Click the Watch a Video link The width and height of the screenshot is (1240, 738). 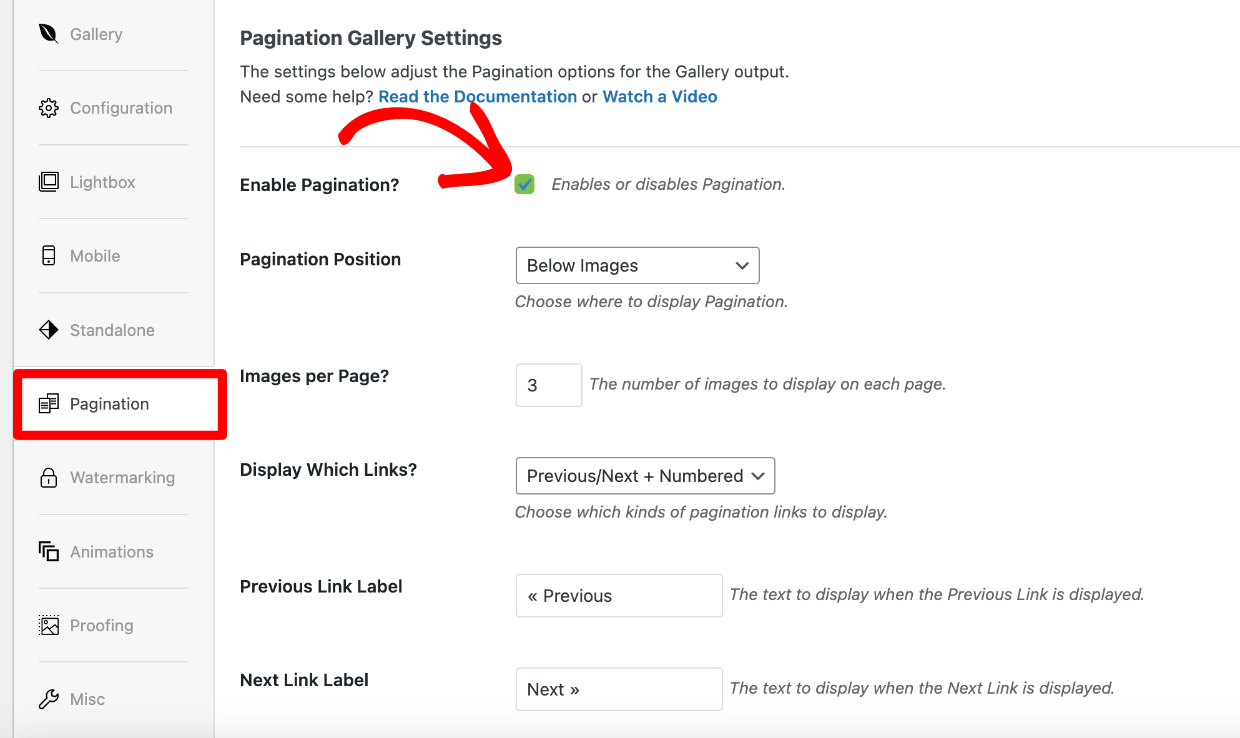(659, 96)
